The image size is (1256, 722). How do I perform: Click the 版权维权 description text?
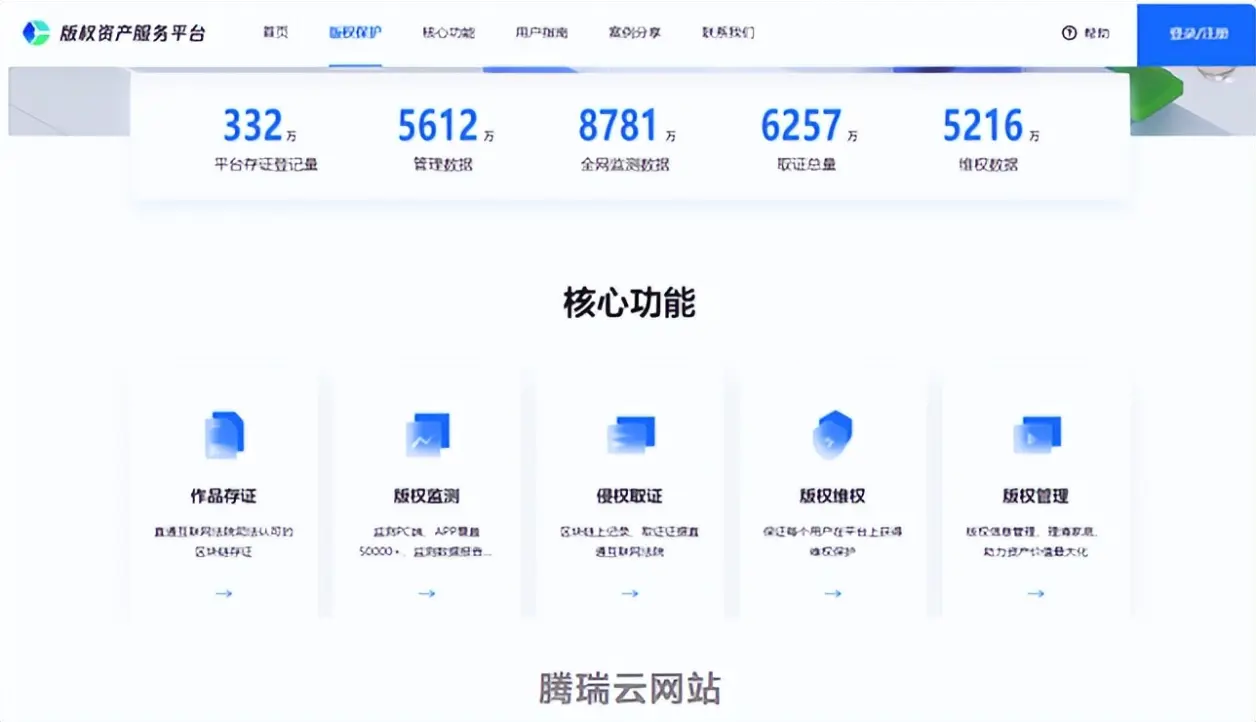pos(833,541)
